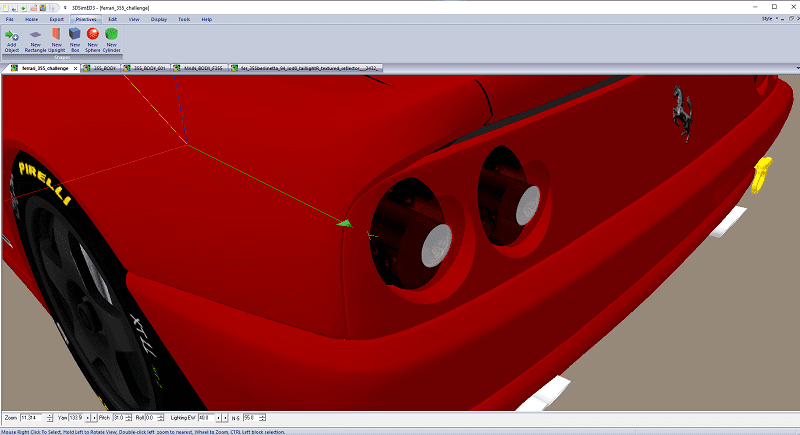Click the green axis arrow gizmo
800x435 pixels.
[x=345, y=223]
